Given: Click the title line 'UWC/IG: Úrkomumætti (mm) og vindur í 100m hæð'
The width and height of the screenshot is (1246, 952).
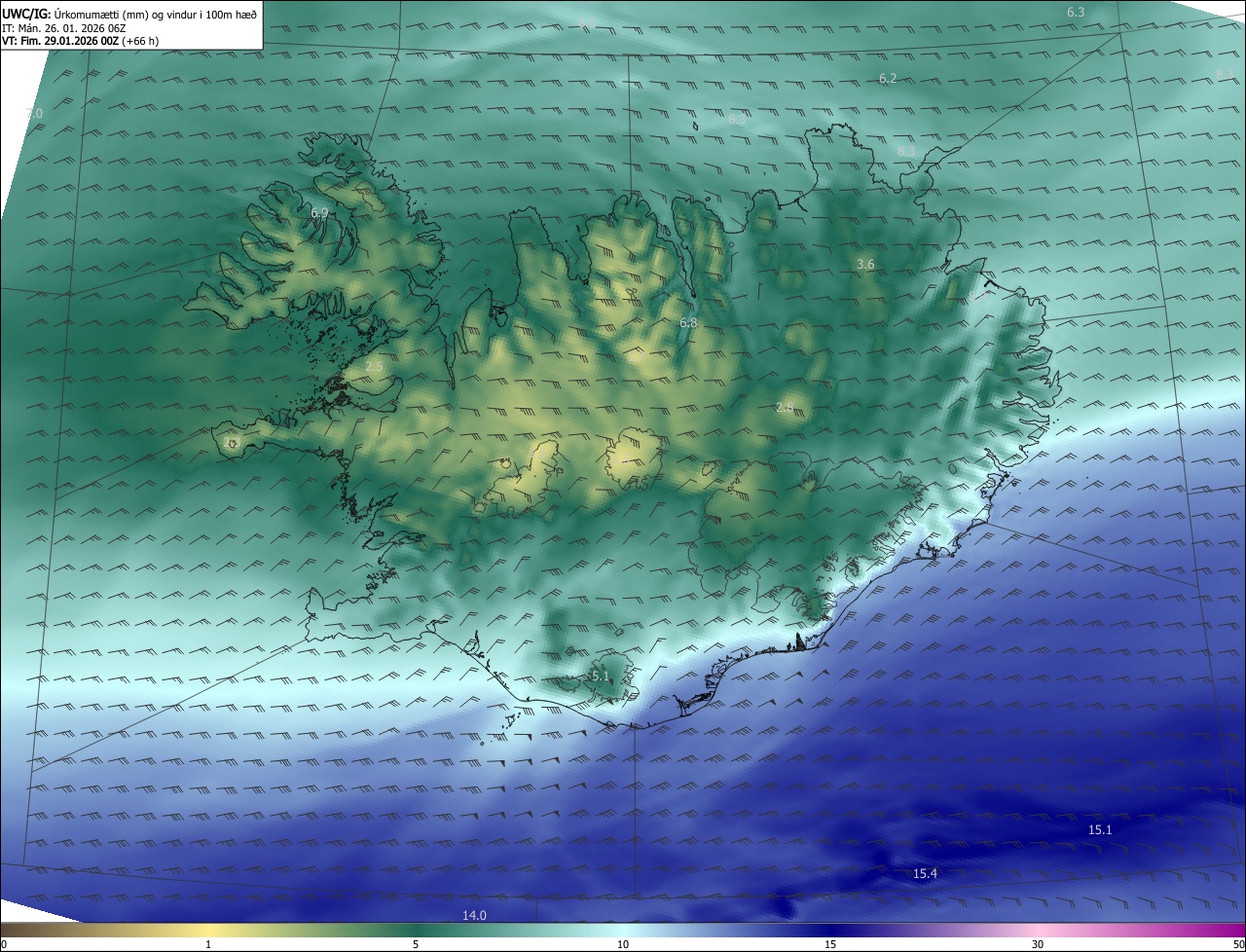Looking at the screenshot, I should [129, 14].
